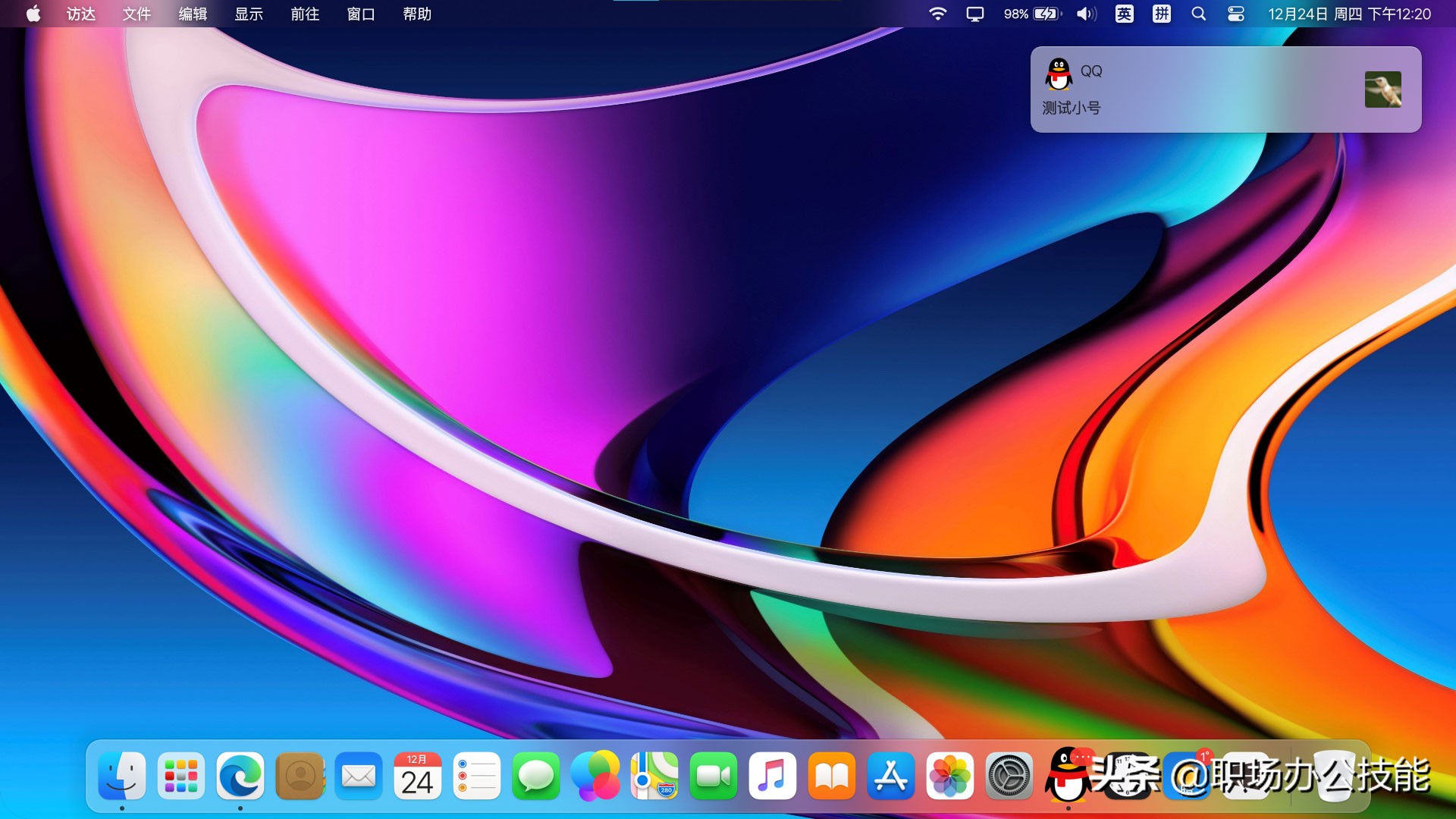
Task: Open System Preferences gear icon
Action: [1009, 776]
